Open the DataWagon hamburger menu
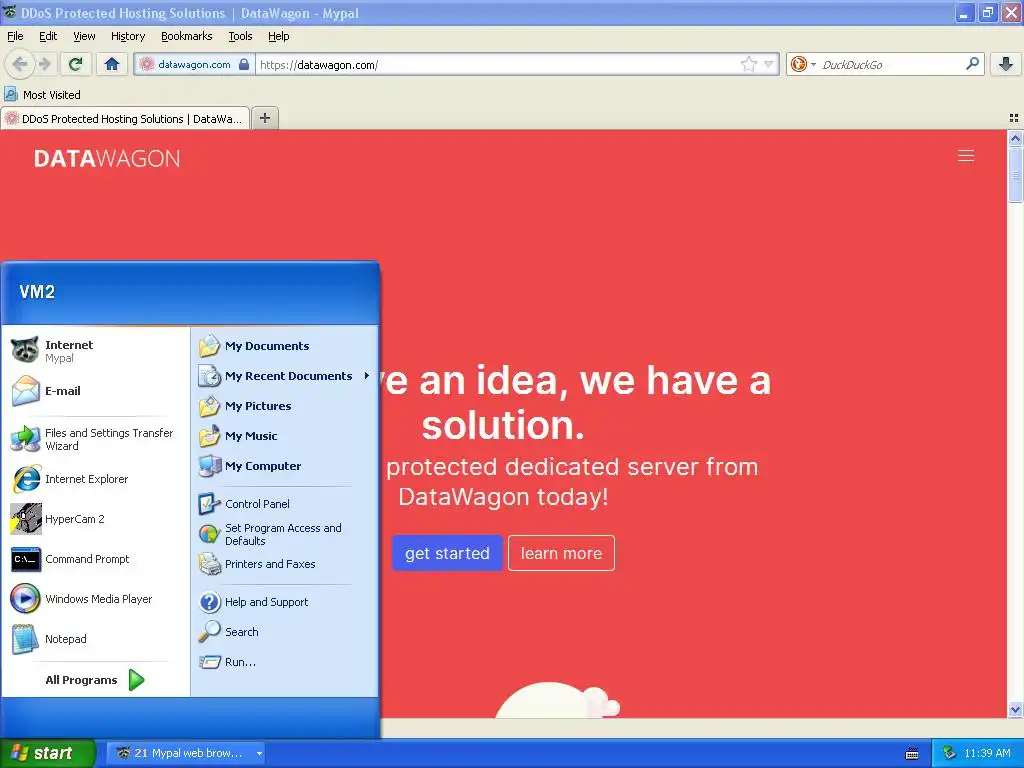 966,156
